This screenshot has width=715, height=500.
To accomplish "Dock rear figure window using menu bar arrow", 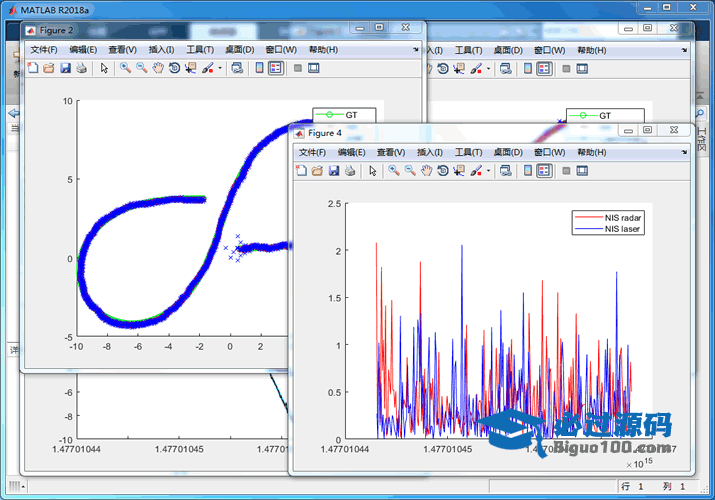I will click(684, 50).
